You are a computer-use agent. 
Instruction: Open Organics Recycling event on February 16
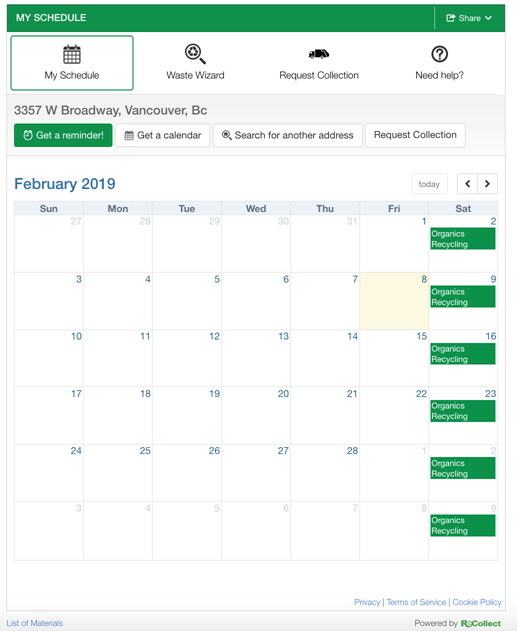pyautogui.click(x=463, y=354)
